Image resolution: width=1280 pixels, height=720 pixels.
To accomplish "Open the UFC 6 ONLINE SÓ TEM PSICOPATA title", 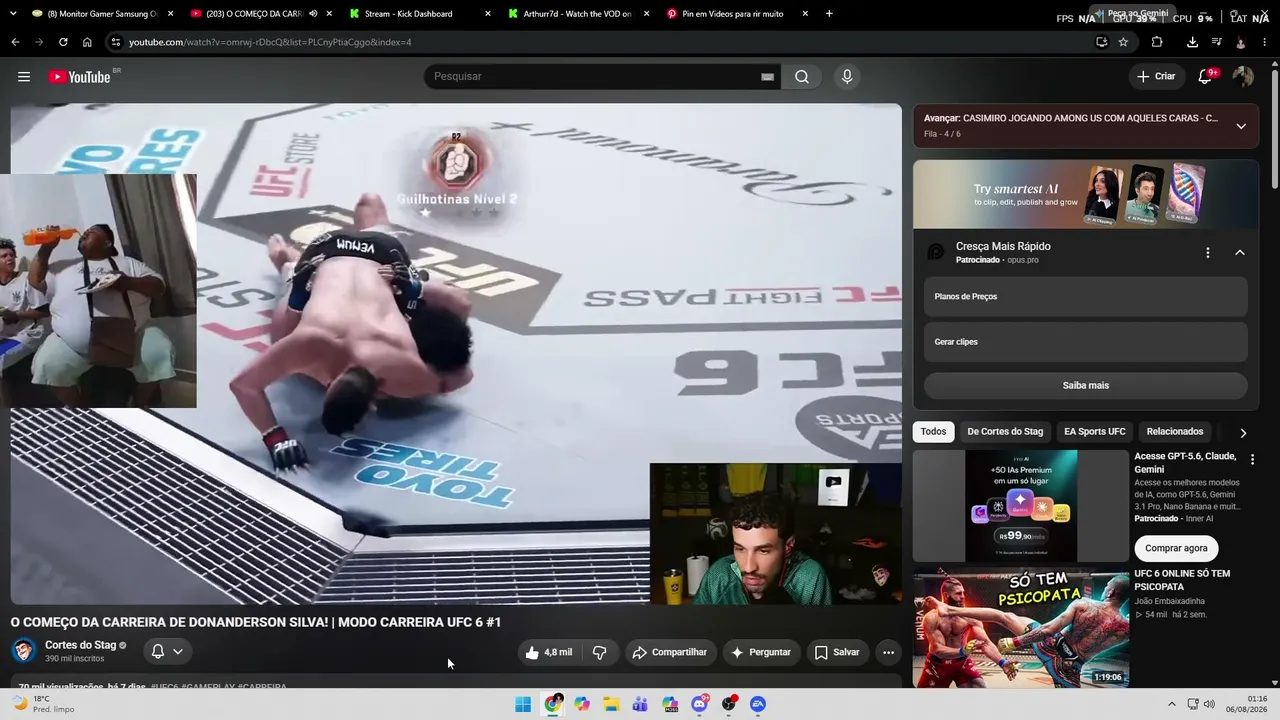I will [x=1182, y=580].
